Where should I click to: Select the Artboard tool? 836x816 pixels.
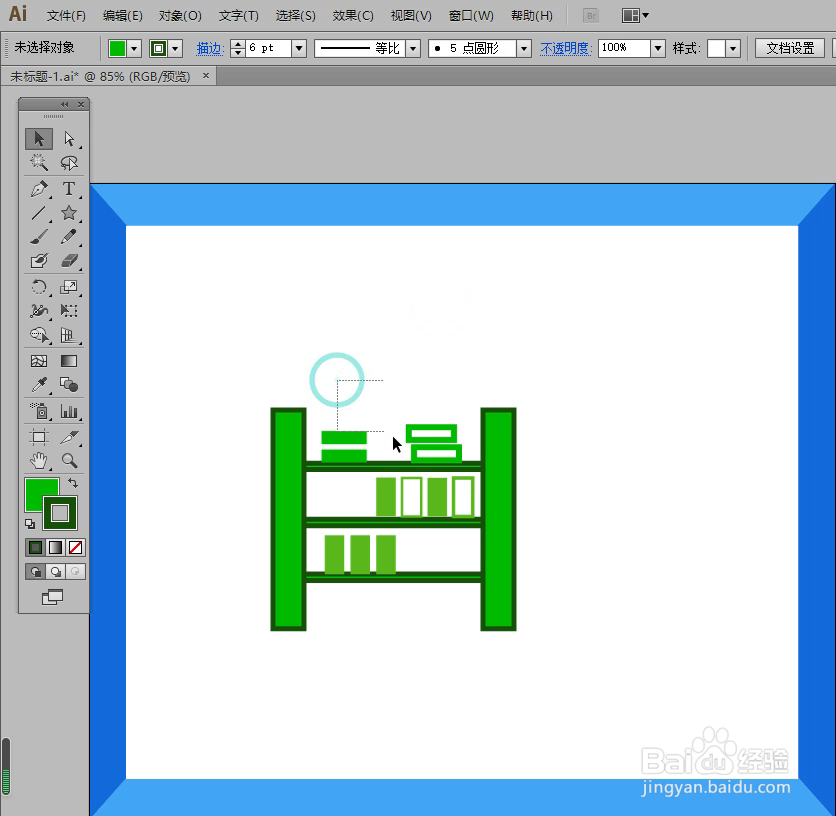click(x=39, y=437)
